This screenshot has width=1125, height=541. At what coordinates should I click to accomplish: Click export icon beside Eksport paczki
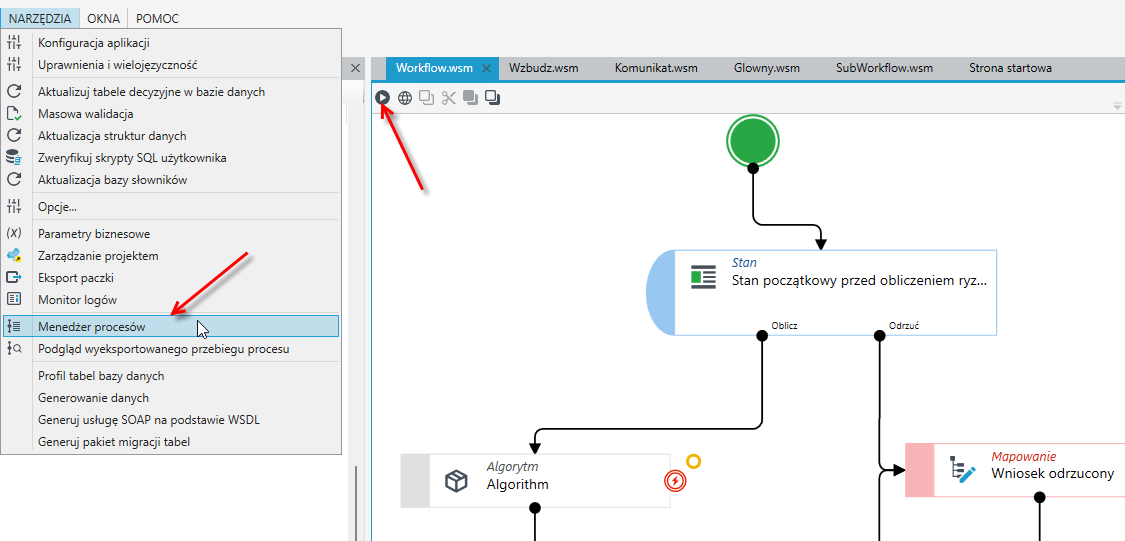coord(14,278)
